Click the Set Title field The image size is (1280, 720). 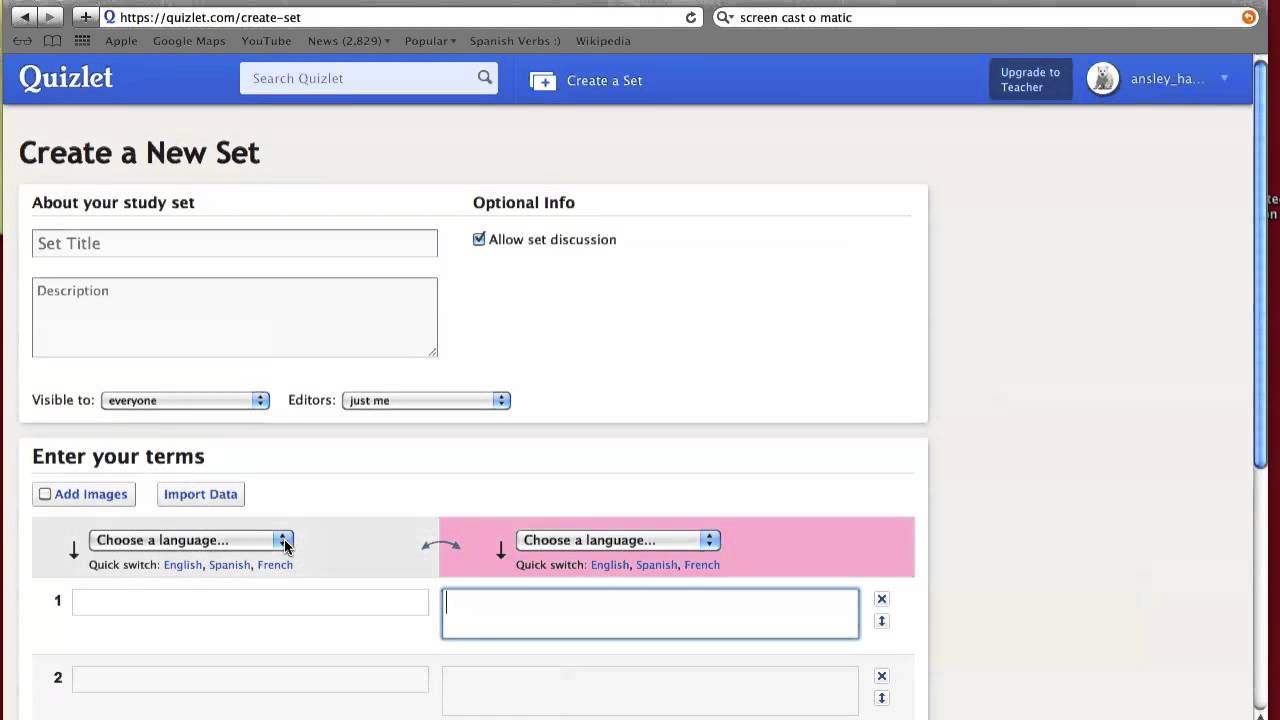[234, 243]
